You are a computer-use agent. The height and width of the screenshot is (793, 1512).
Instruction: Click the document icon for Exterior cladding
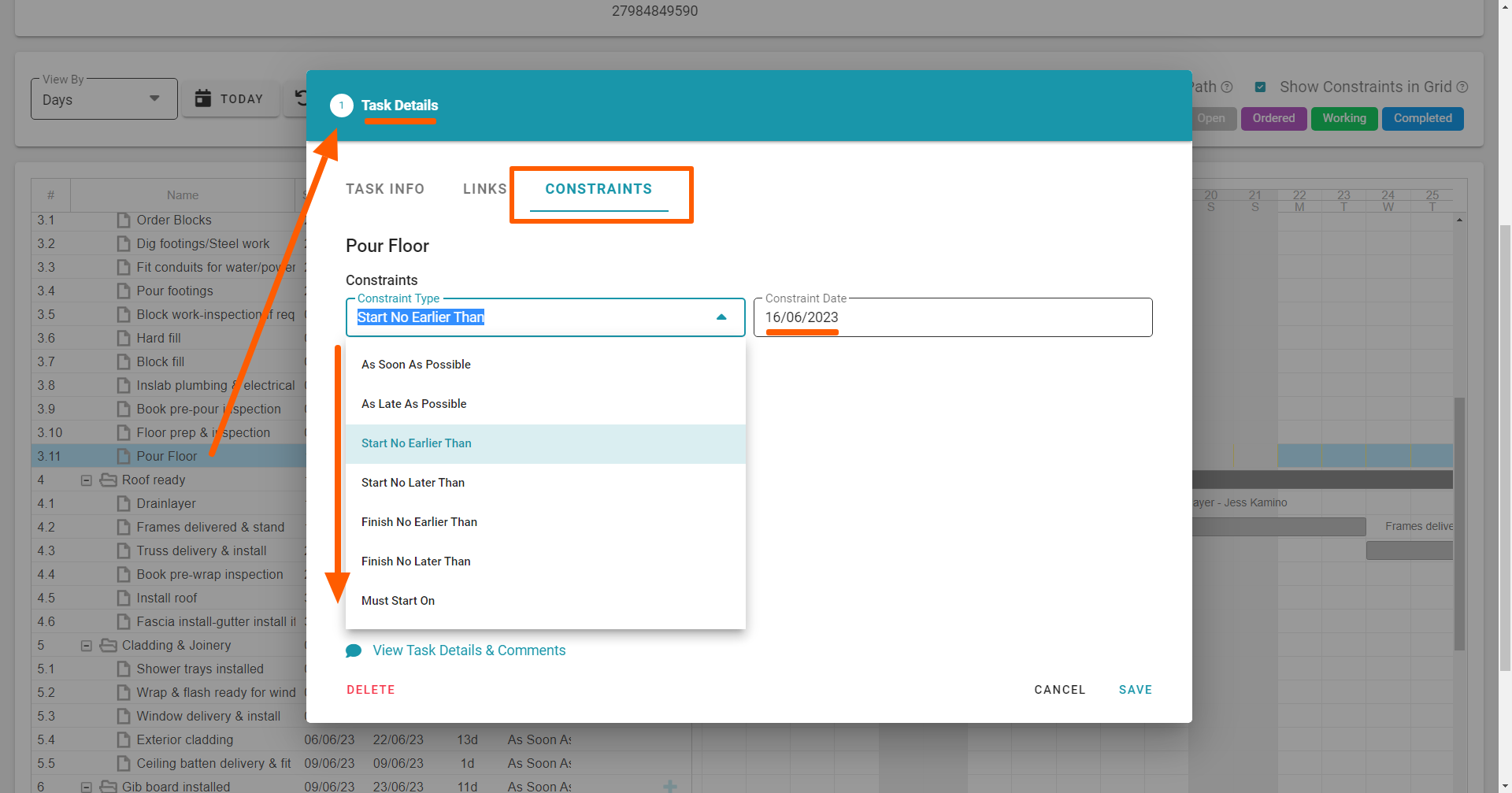coord(124,740)
